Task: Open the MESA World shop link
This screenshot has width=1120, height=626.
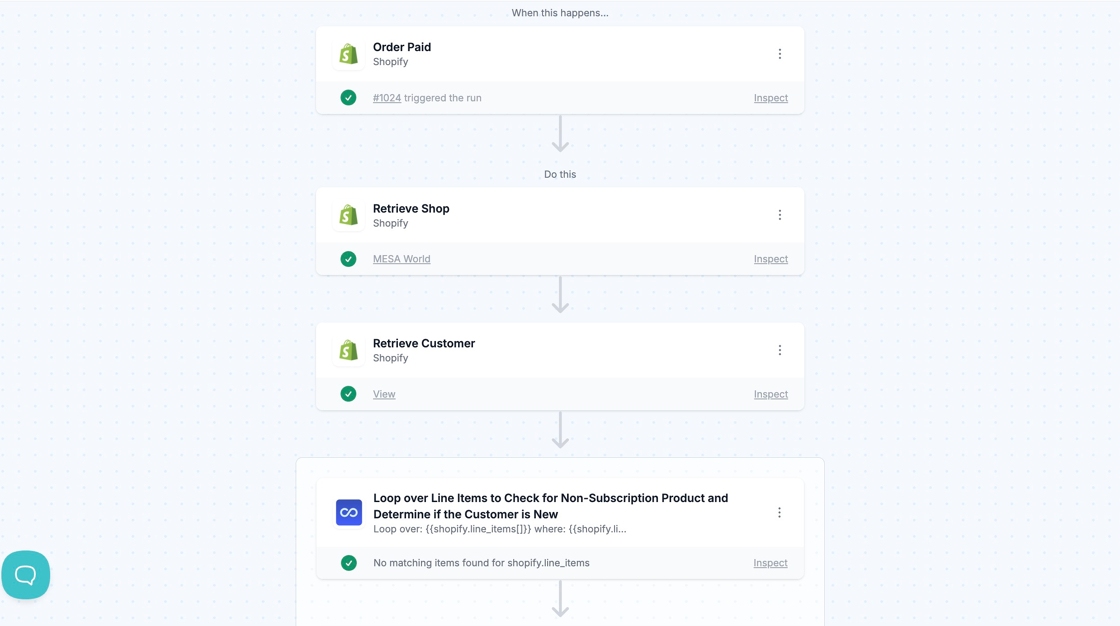Action: [x=402, y=259]
